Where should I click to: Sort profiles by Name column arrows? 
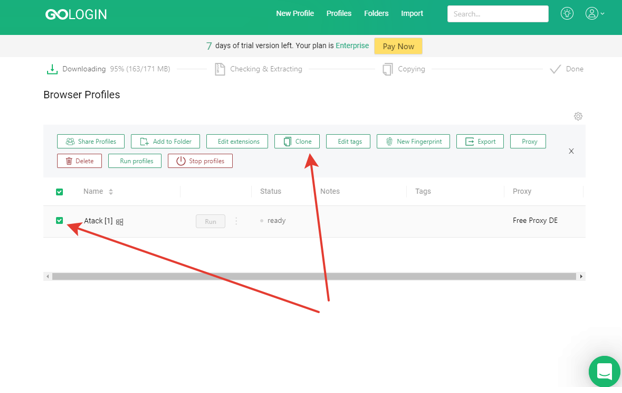tap(111, 192)
